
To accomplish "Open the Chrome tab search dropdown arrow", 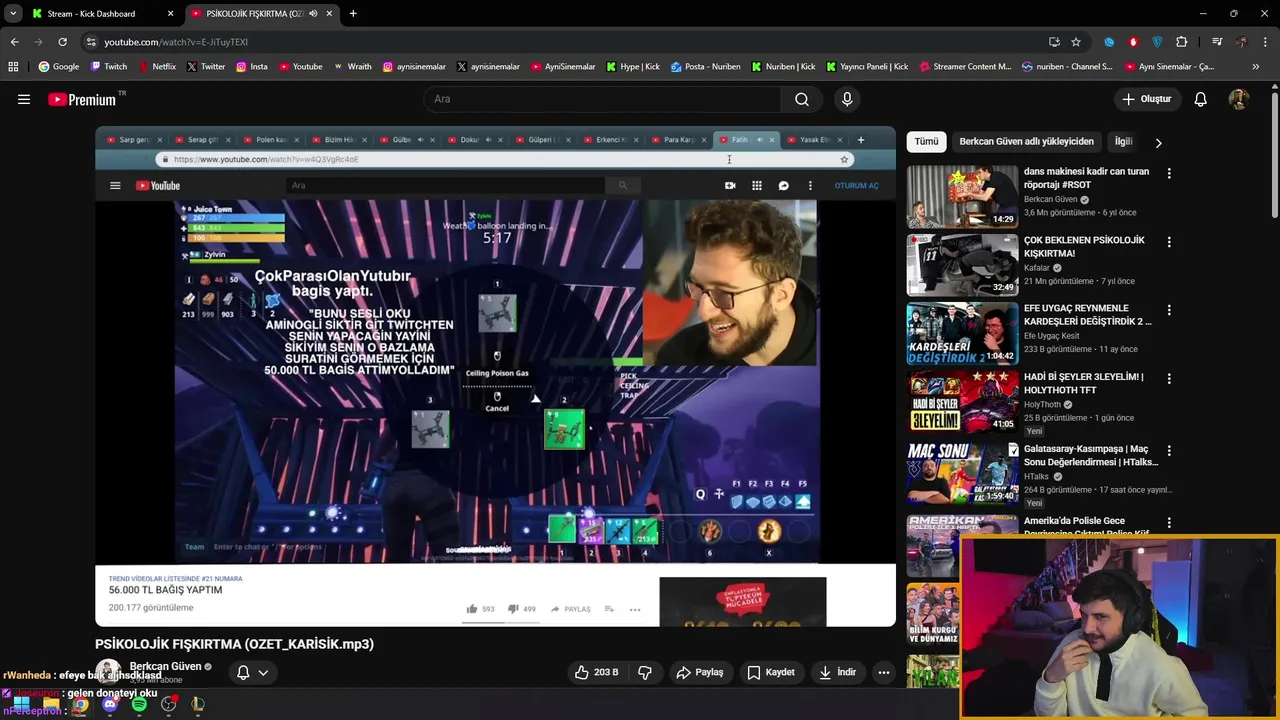I will (x=13, y=14).
